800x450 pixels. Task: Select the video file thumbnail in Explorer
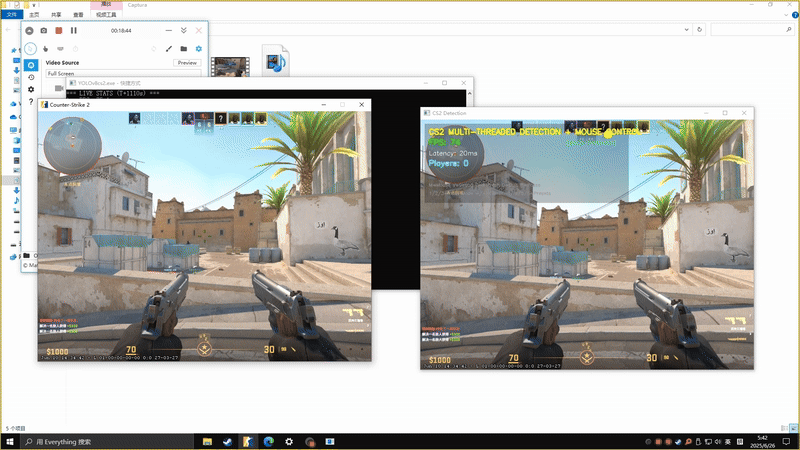click(230, 67)
